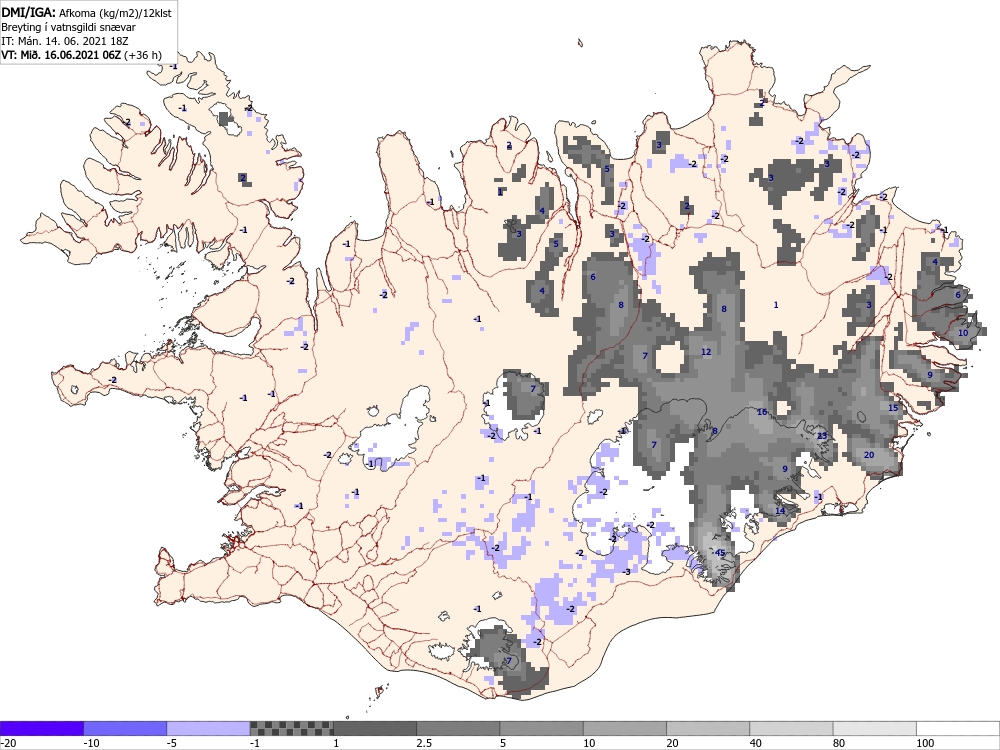This screenshot has width=1000, height=750.
Task: Click the '-10' legend tick label
Action: (92, 743)
